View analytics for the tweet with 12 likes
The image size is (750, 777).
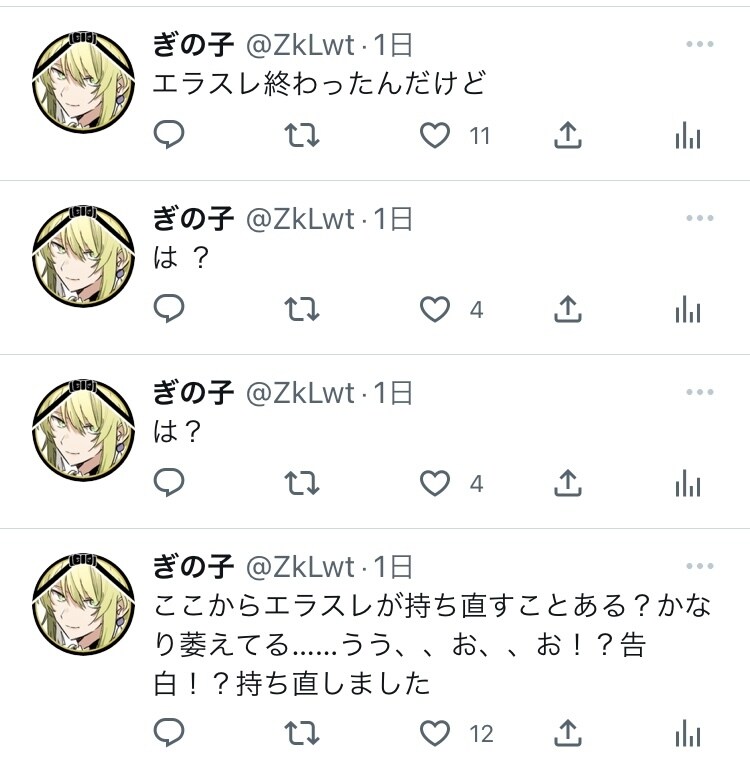[688, 732]
